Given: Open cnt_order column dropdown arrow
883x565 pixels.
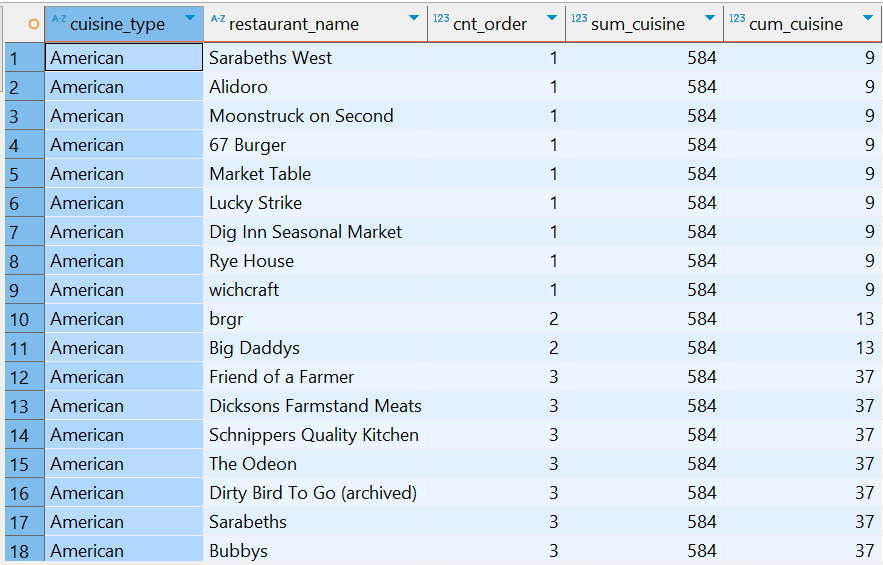Looking at the screenshot, I should pos(552,18).
